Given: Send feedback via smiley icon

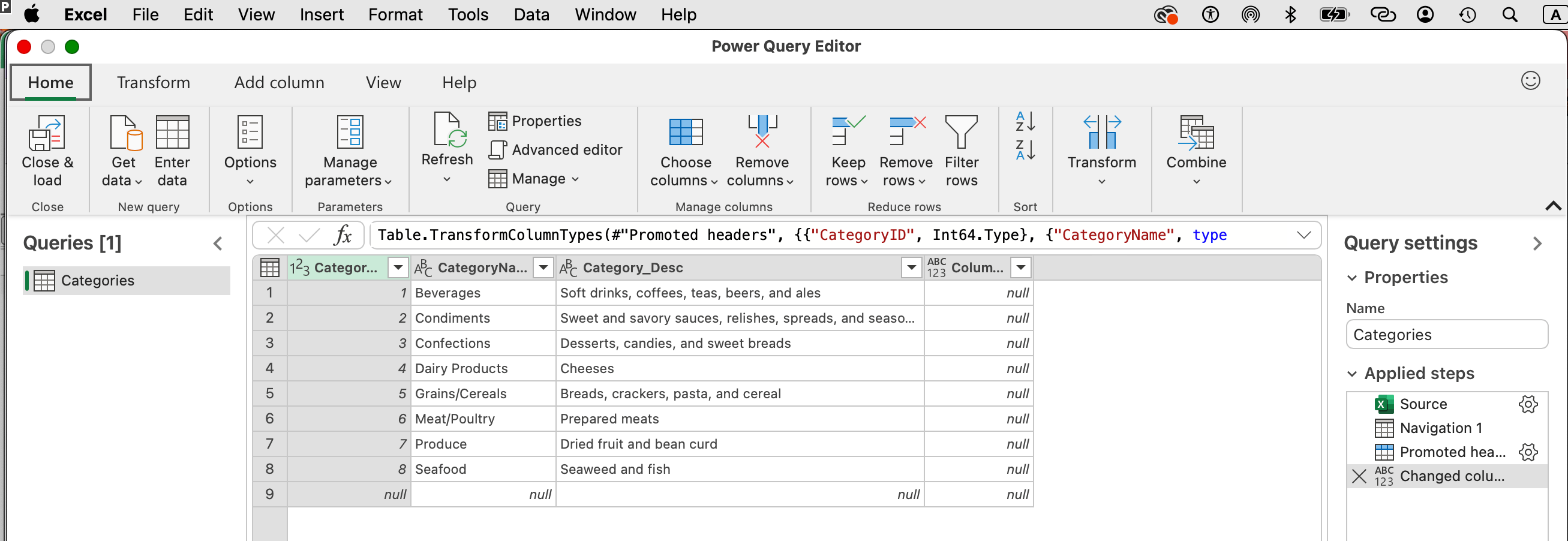Looking at the screenshot, I should (1530, 80).
